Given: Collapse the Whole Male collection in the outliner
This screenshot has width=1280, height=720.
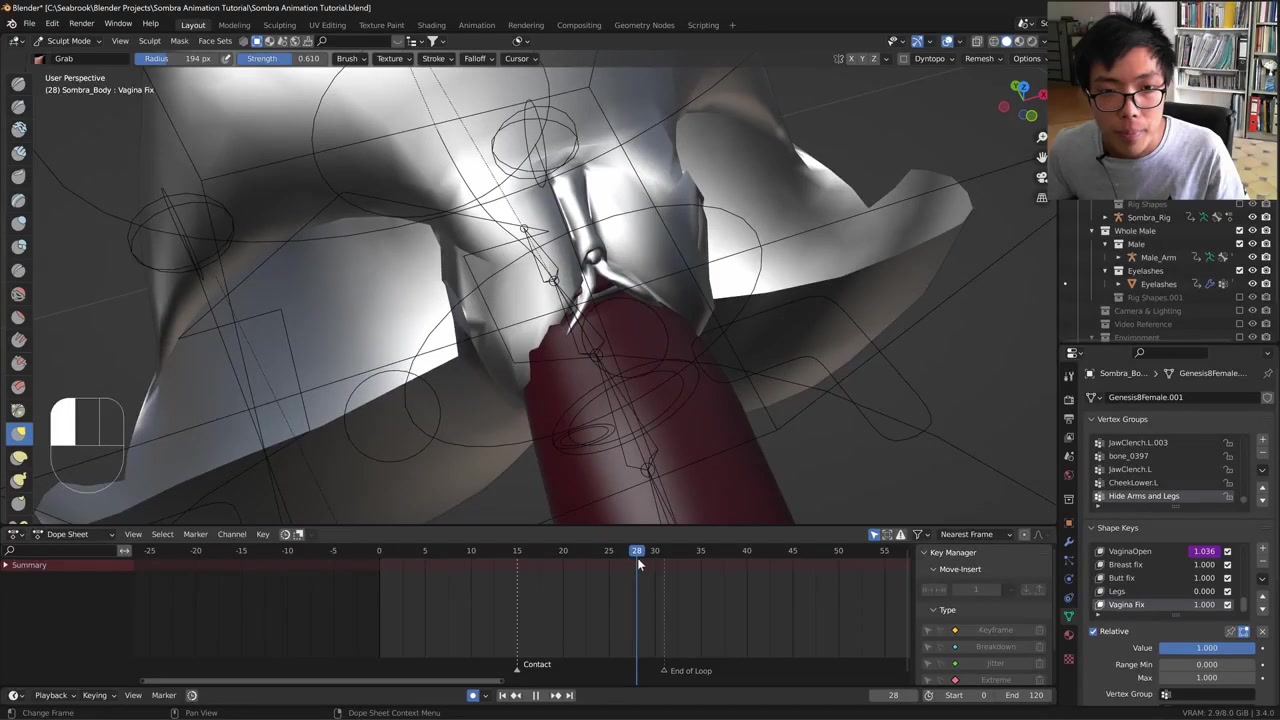Looking at the screenshot, I should pyautogui.click(x=1092, y=231).
